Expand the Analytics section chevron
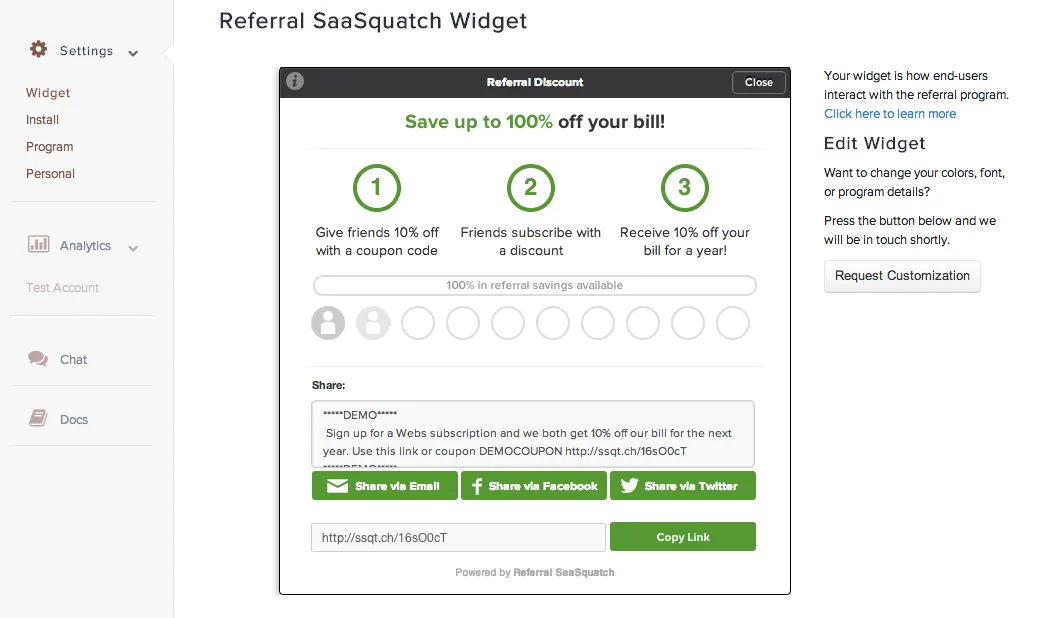 coord(133,248)
